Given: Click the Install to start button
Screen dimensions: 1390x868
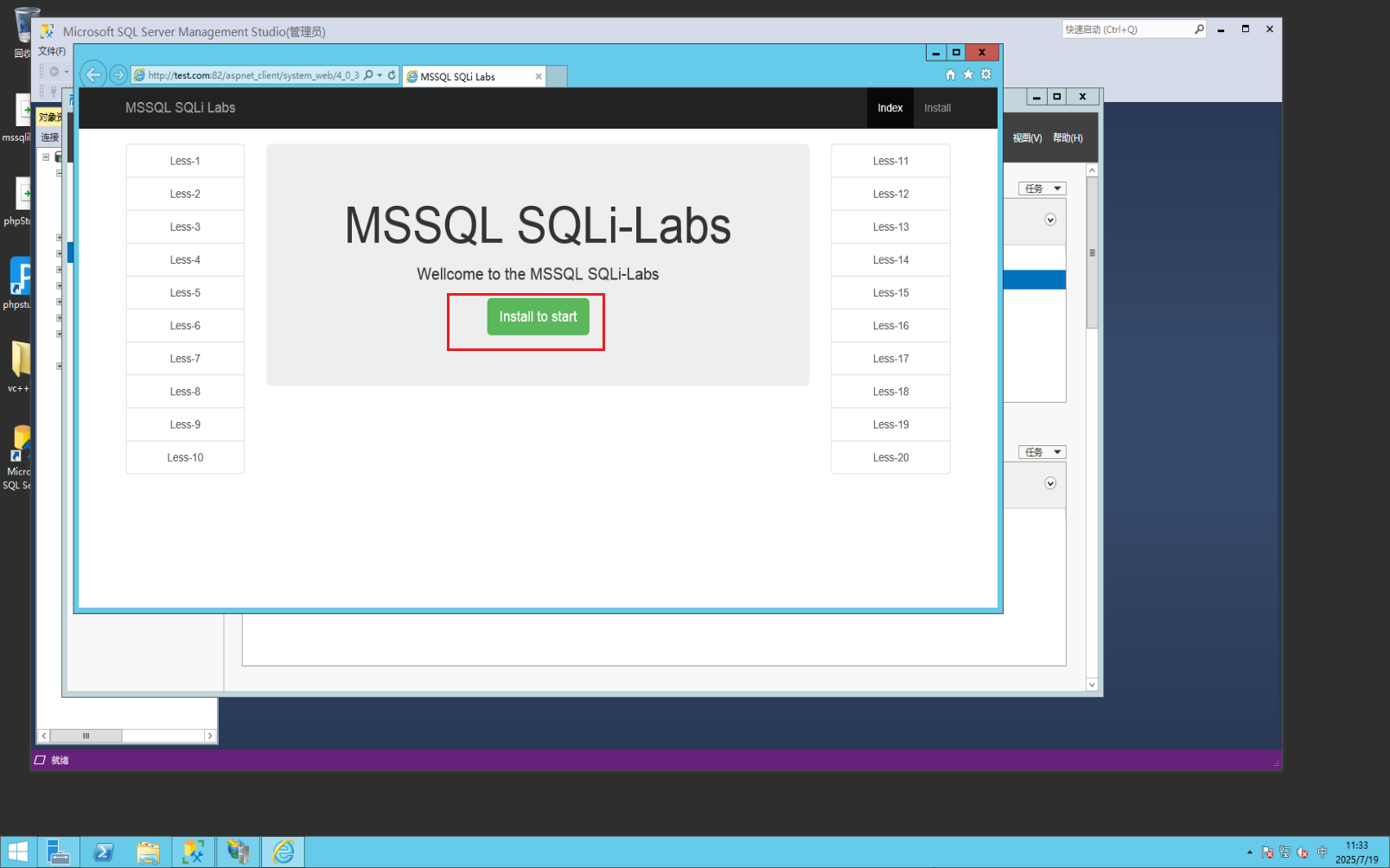Looking at the screenshot, I should tap(538, 317).
